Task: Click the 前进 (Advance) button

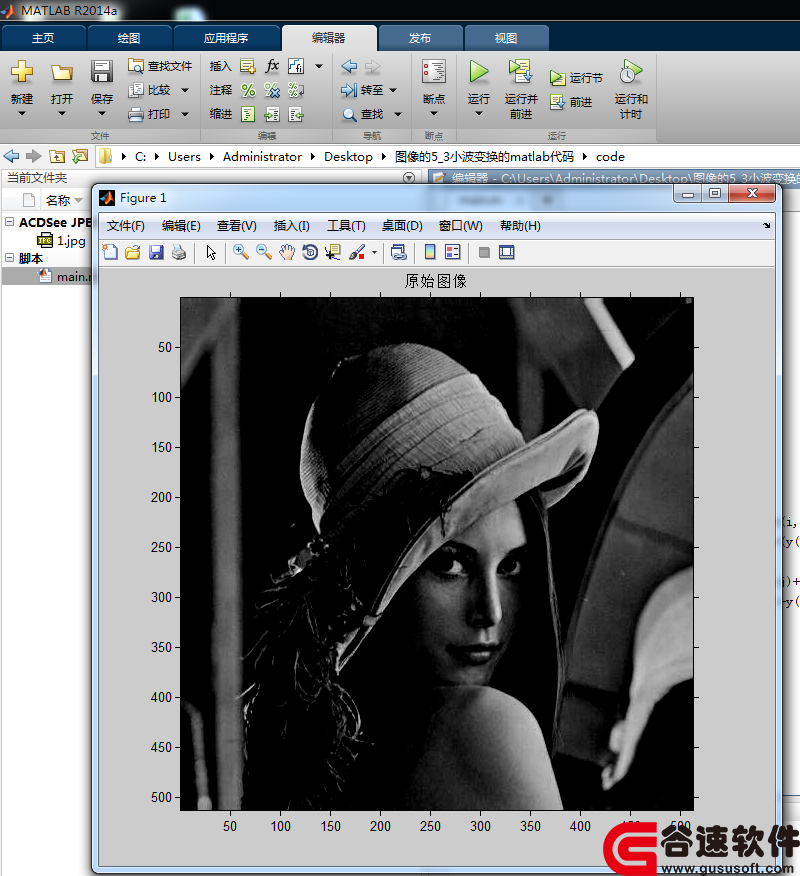Action: (x=571, y=102)
